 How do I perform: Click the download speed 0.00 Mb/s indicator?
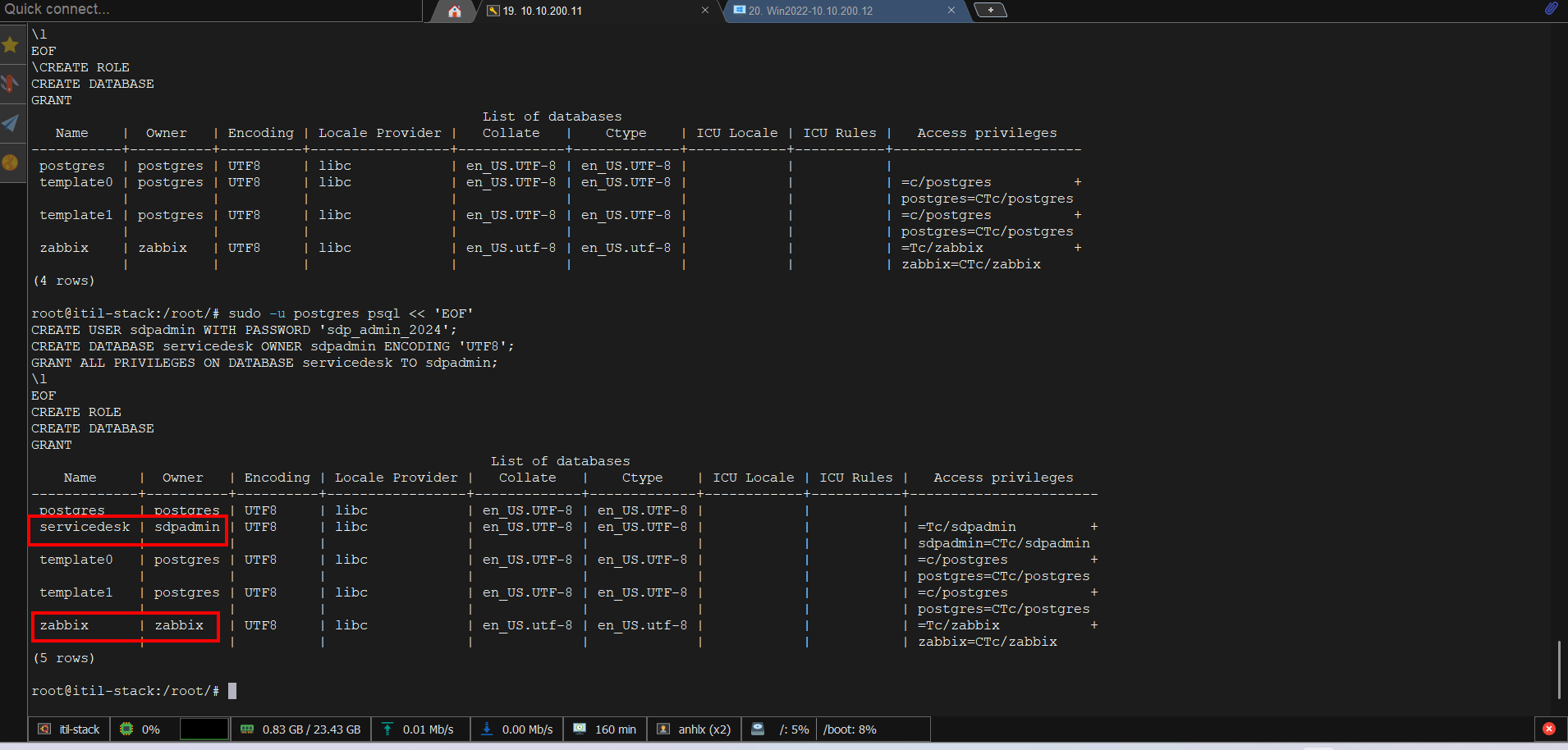(517, 729)
